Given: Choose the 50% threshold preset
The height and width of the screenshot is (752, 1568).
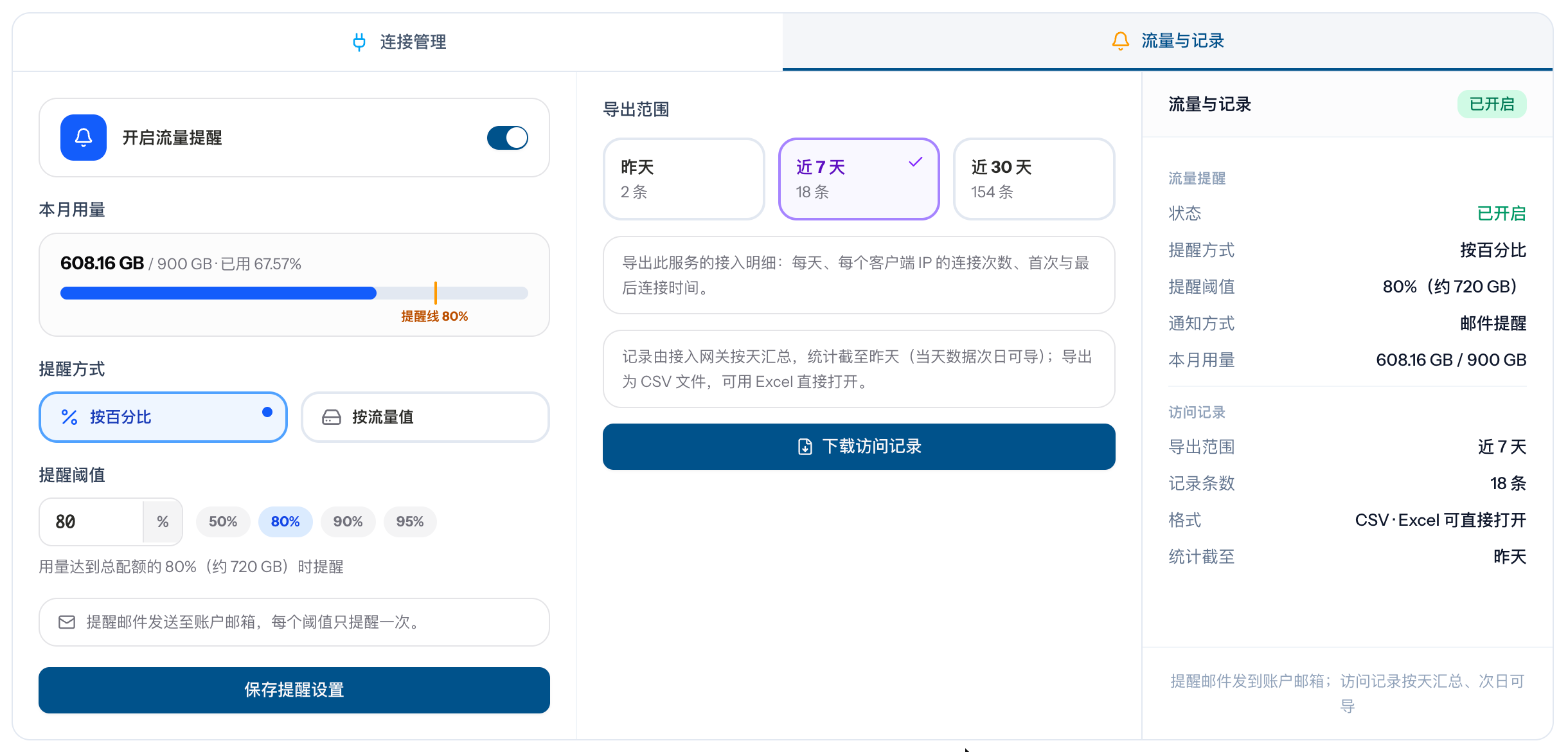Looking at the screenshot, I should tap(223, 522).
